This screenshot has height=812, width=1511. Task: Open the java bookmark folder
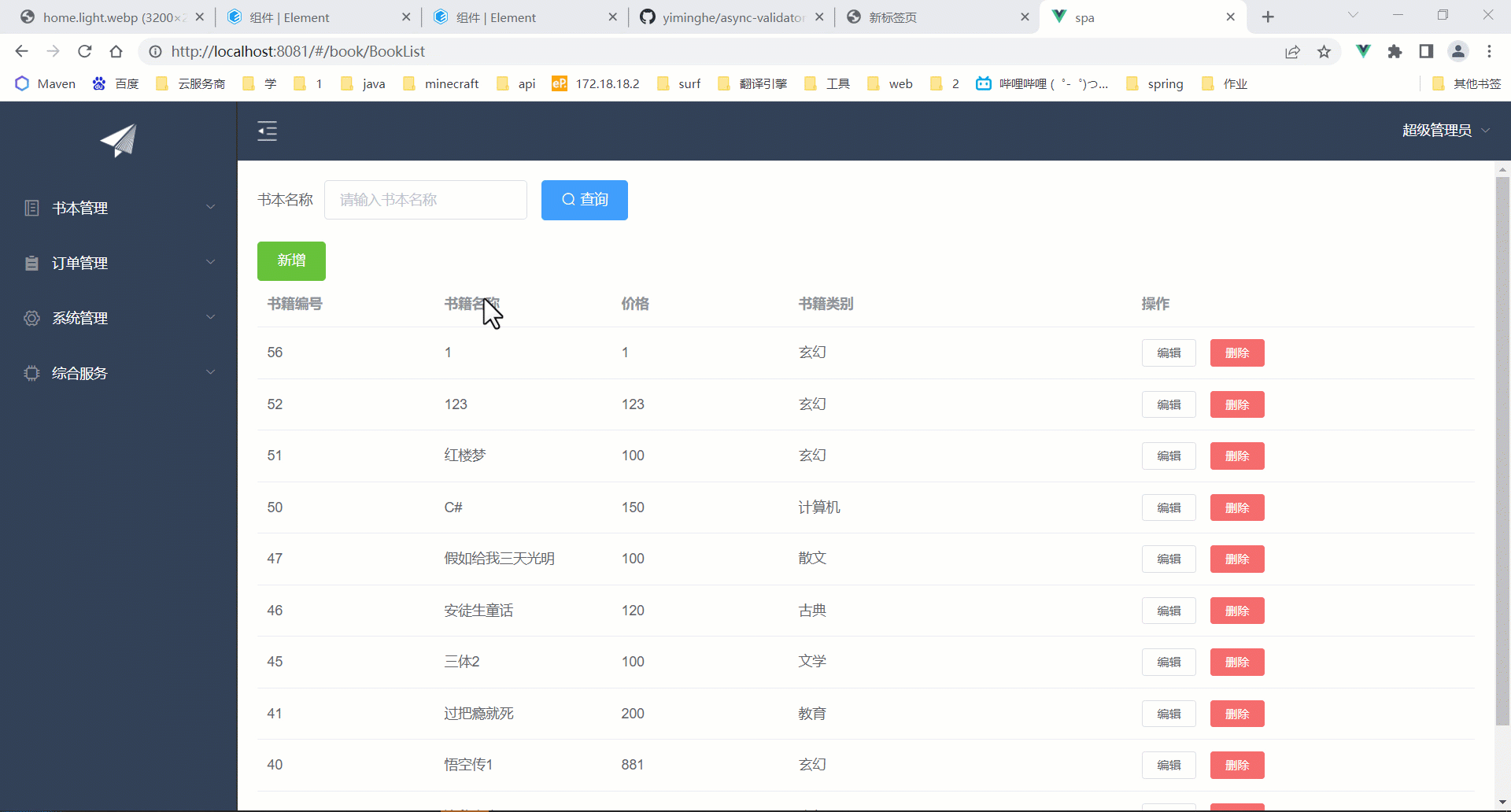(363, 83)
